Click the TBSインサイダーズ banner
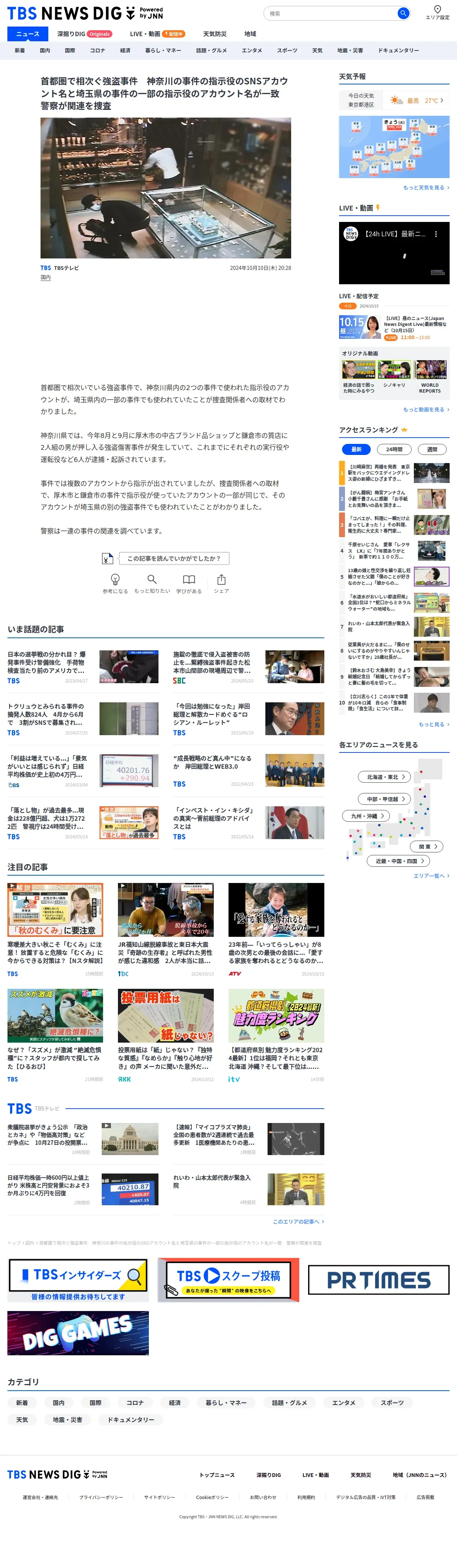Image resolution: width=457 pixels, height=1568 pixels. (x=78, y=1279)
